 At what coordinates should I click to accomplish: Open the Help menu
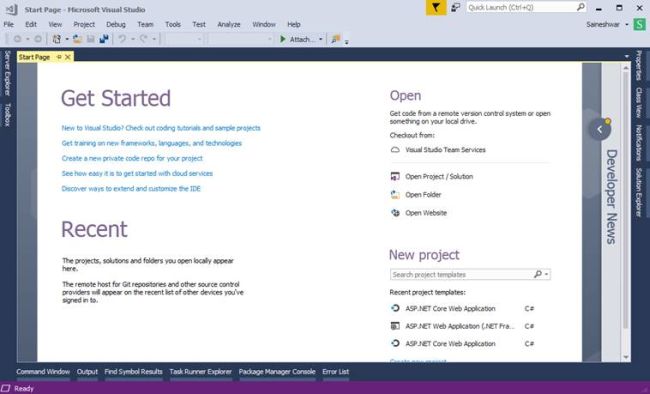tap(294, 24)
